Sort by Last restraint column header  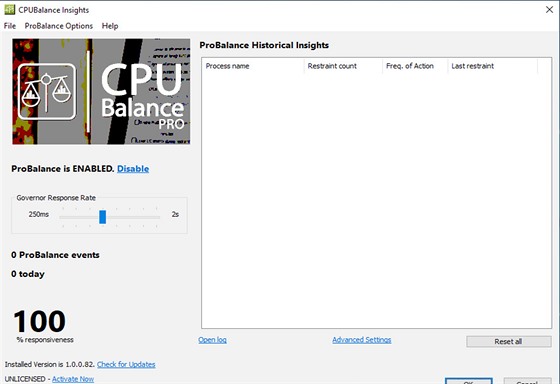(492, 66)
